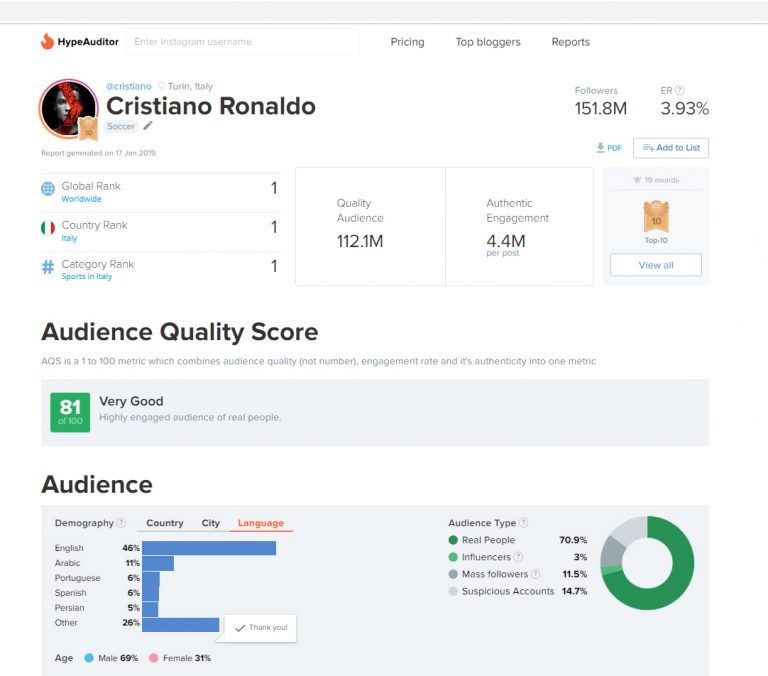Click the Mass followers gray dot

pos(453,574)
